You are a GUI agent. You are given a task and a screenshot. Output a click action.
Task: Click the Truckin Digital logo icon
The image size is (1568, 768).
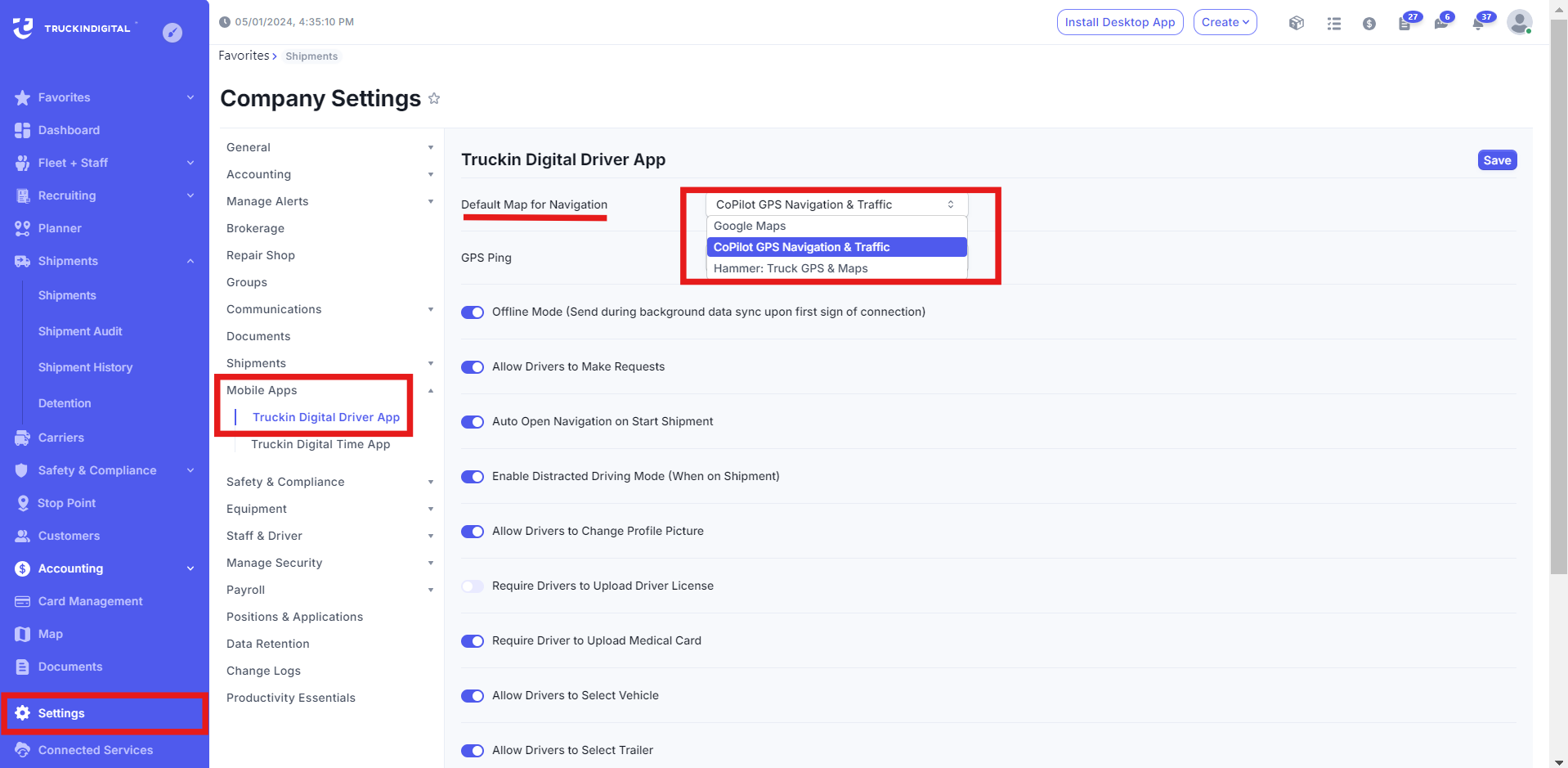coord(23,28)
